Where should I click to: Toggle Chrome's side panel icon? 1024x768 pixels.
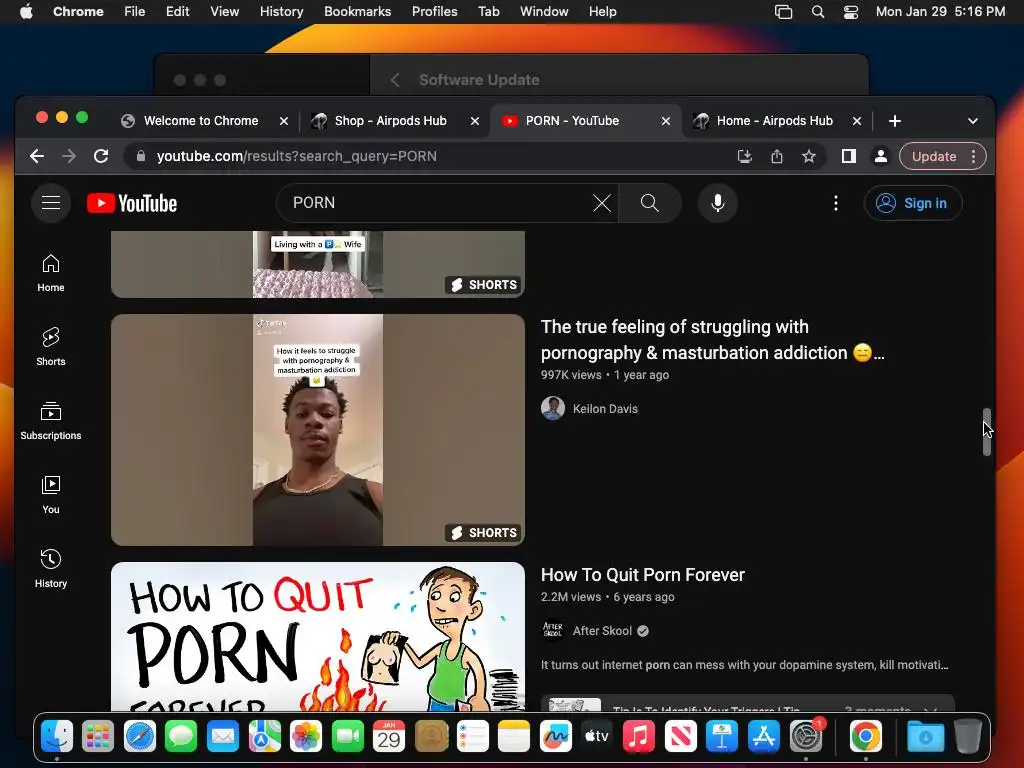848,156
